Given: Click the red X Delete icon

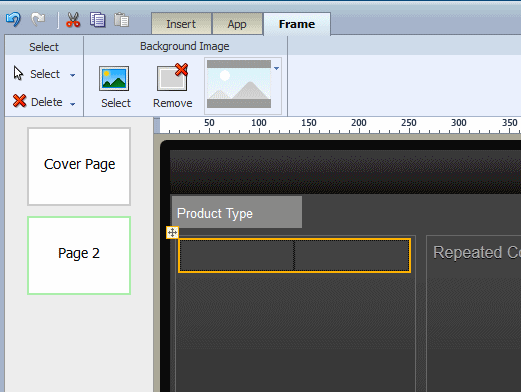Looking at the screenshot, I should (x=20, y=101).
